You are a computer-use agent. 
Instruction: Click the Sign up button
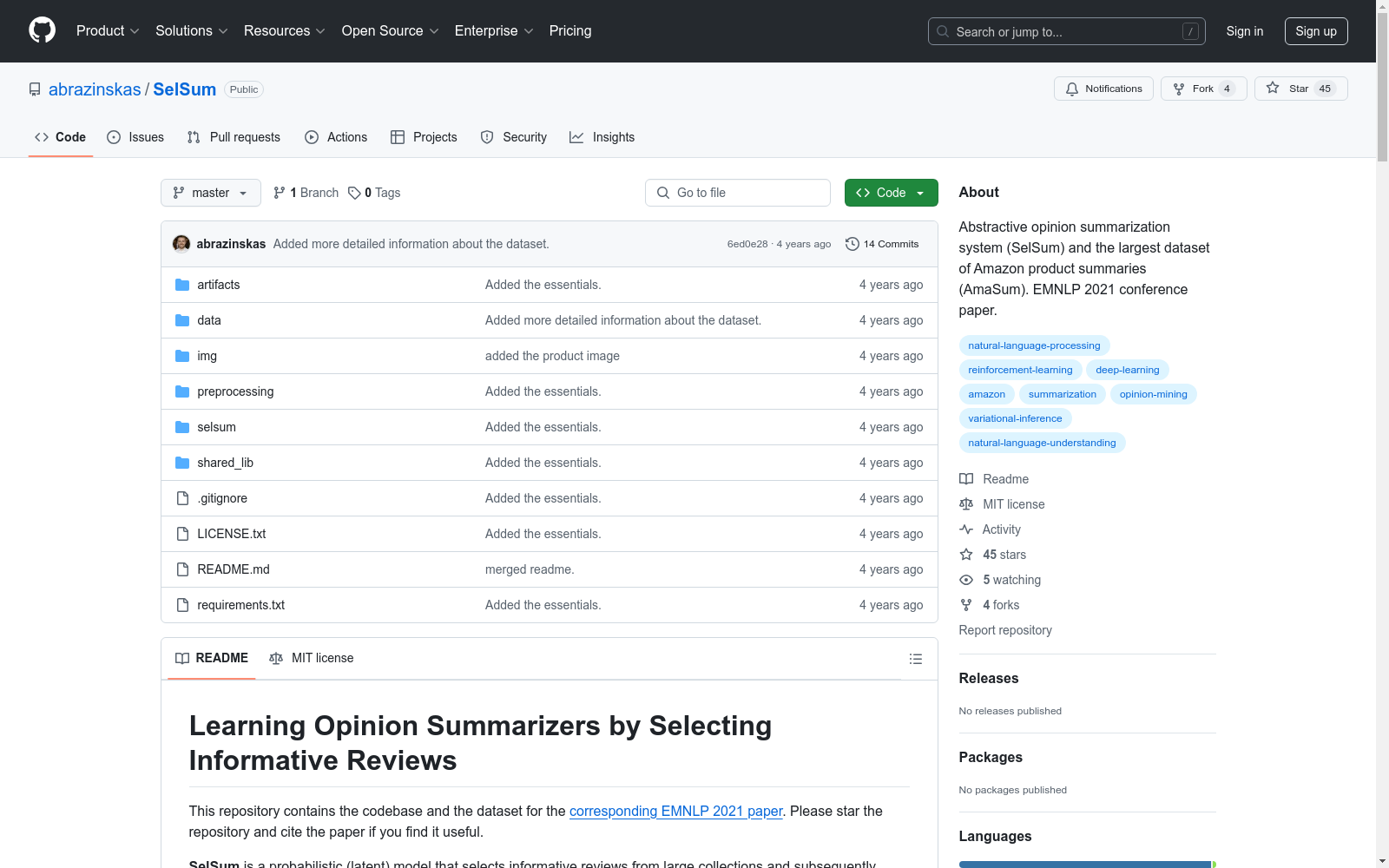(x=1316, y=31)
